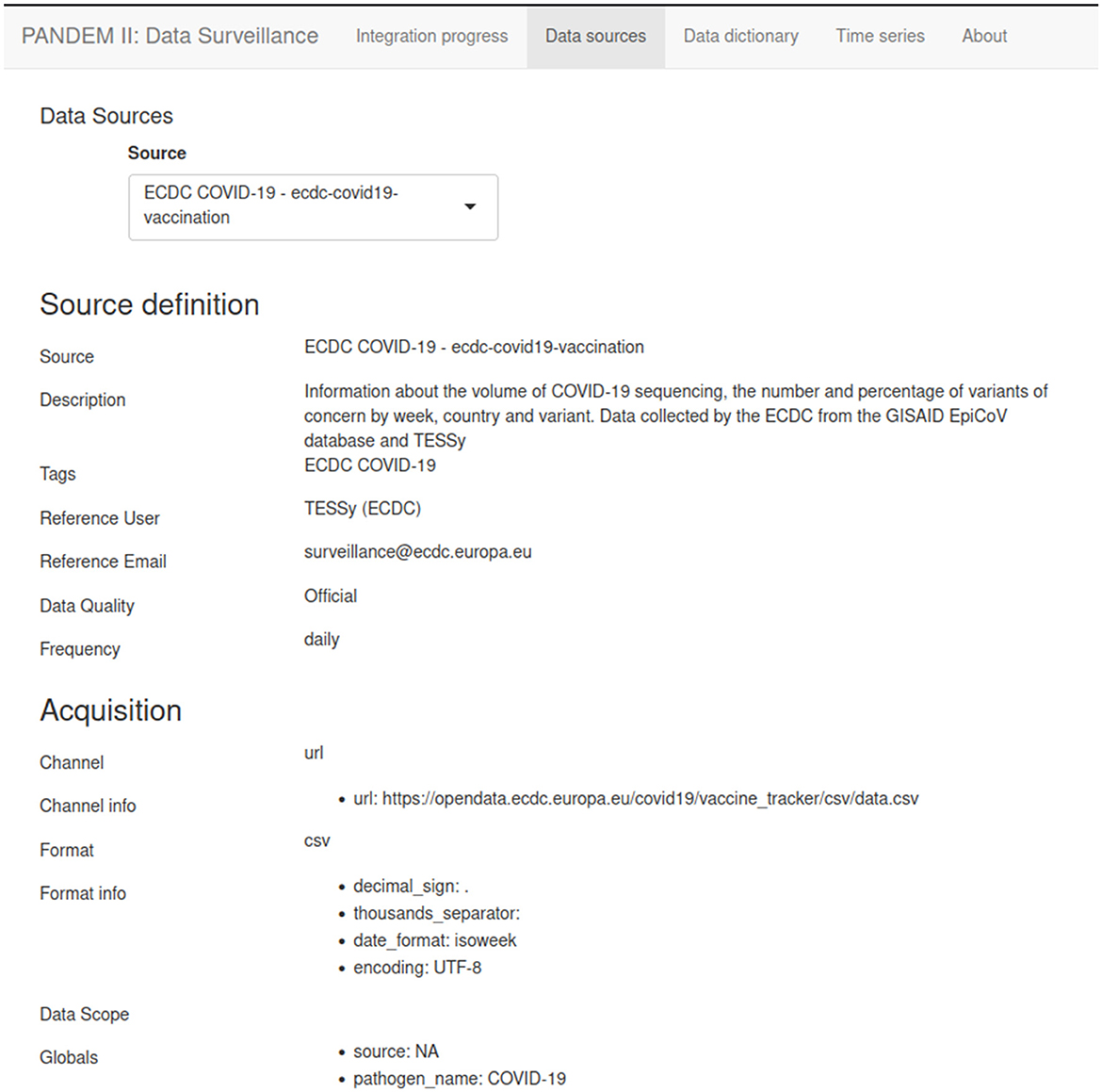
Task: Click the dropdown arrow in Source selector
Action: pos(470,206)
